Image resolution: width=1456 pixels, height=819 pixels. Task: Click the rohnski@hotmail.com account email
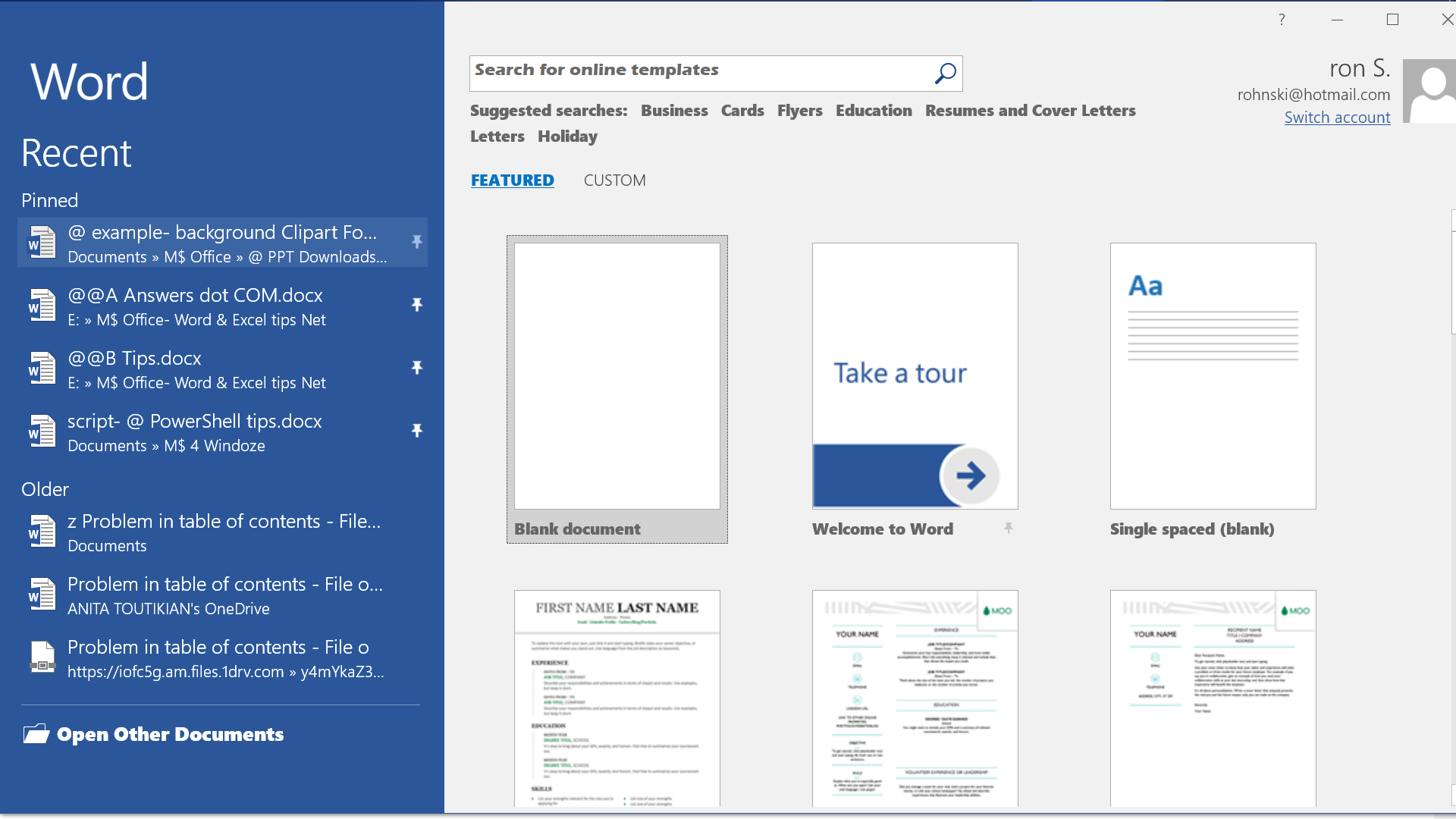[1313, 95]
